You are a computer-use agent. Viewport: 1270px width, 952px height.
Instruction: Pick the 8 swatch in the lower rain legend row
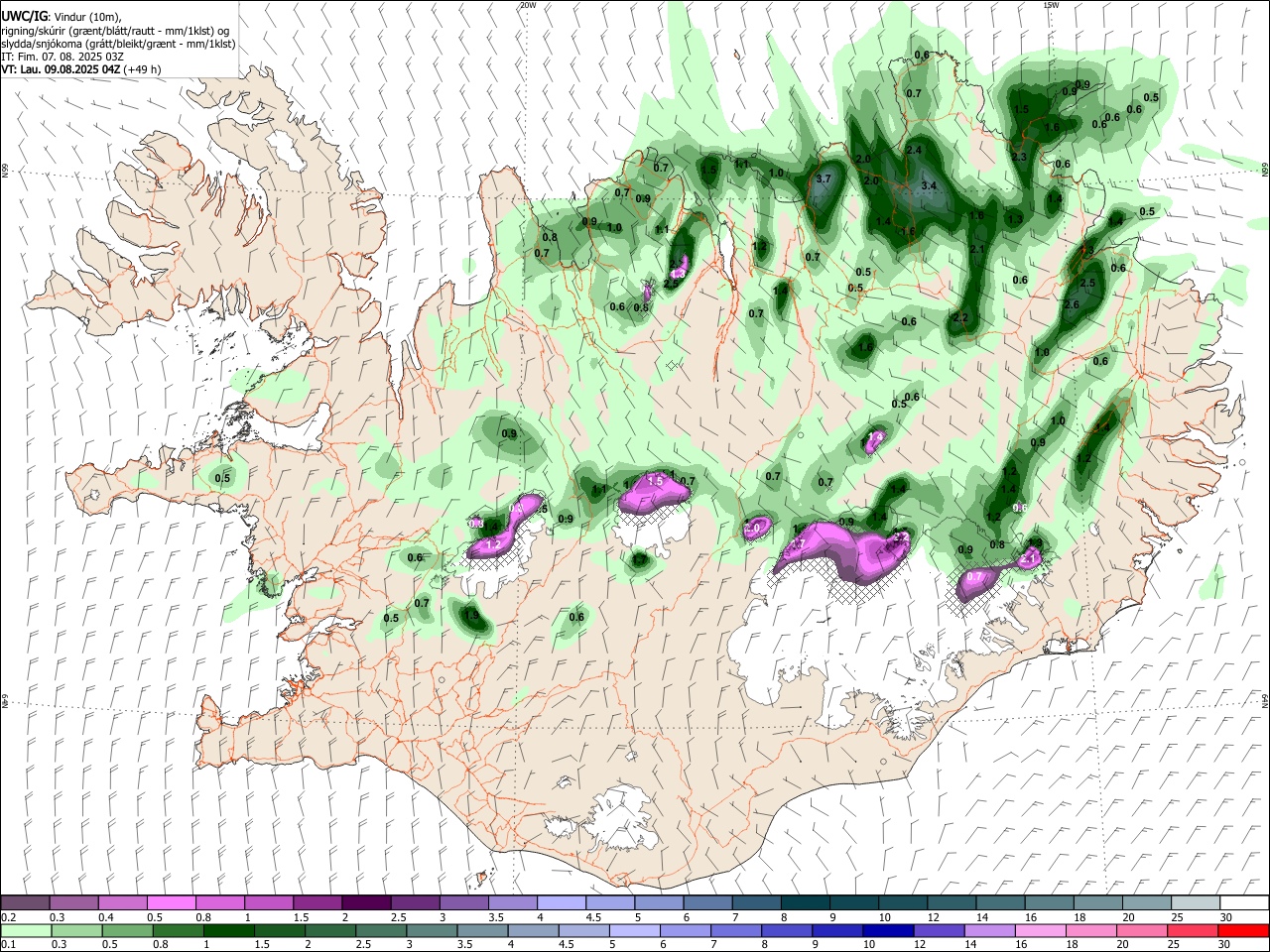[x=788, y=930]
